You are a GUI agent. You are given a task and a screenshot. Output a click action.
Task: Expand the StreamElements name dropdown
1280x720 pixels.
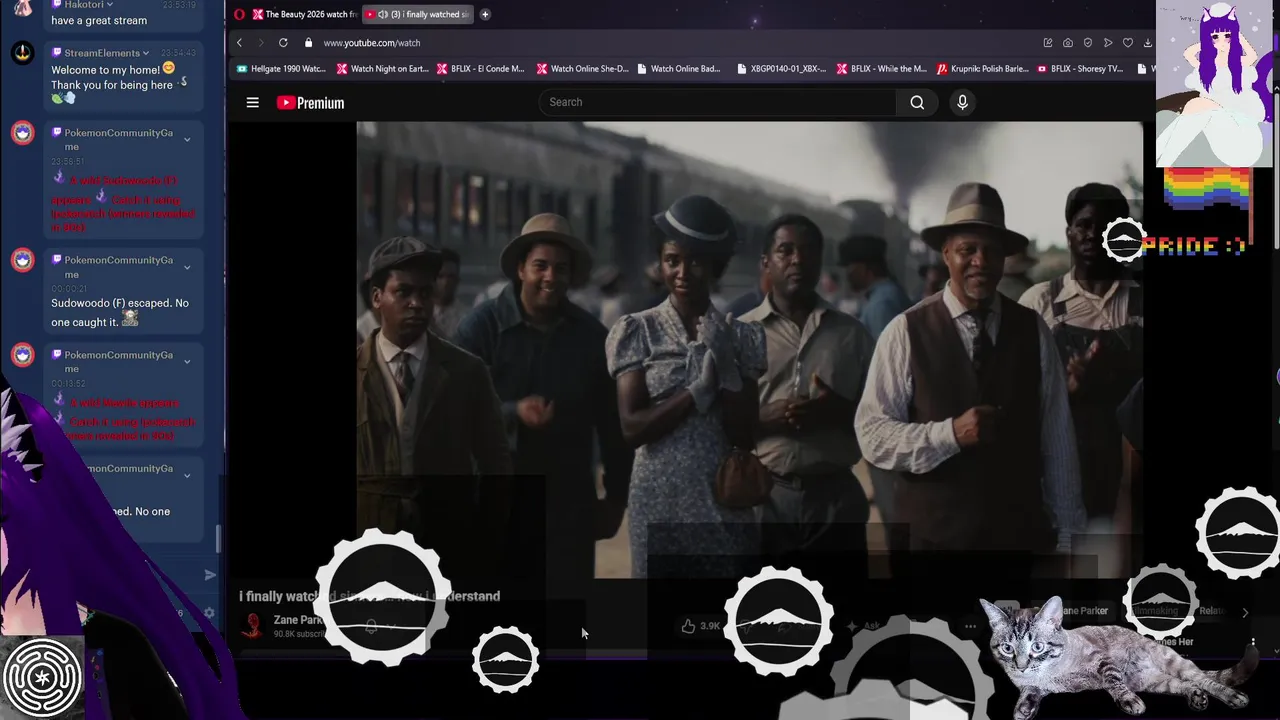146,53
